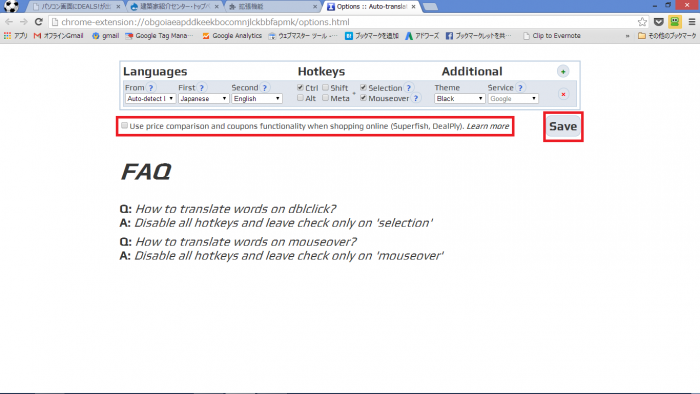Close the パソコン画面にDEALS tab
Image resolution: width=700 pixels, height=394 pixels.
click(118, 7)
